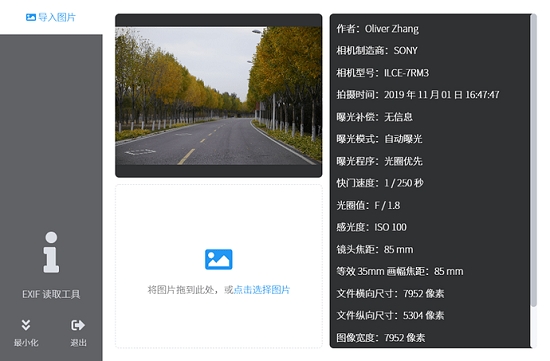Viewport: 550px width, 361px height.
Task: Select the 镜头焦距: 85 mm row
Action: [x=375, y=250]
